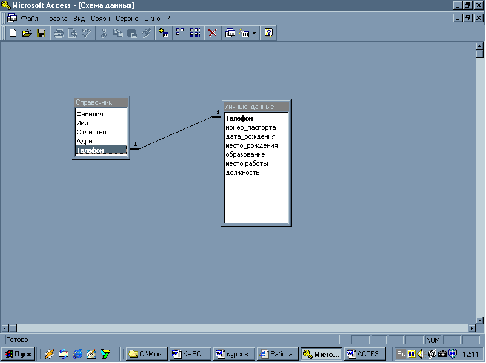Click the New Object toolbar icon
The width and height of the screenshot is (486, 363).
click(244, 33)
